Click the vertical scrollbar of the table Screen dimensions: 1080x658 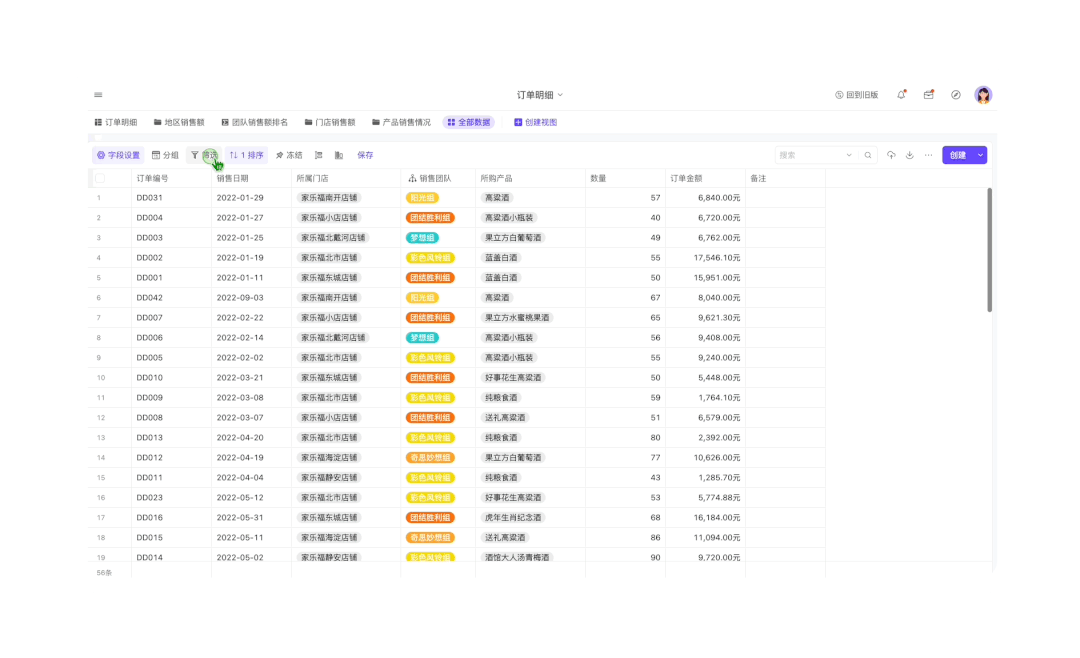tap(990, 250)
